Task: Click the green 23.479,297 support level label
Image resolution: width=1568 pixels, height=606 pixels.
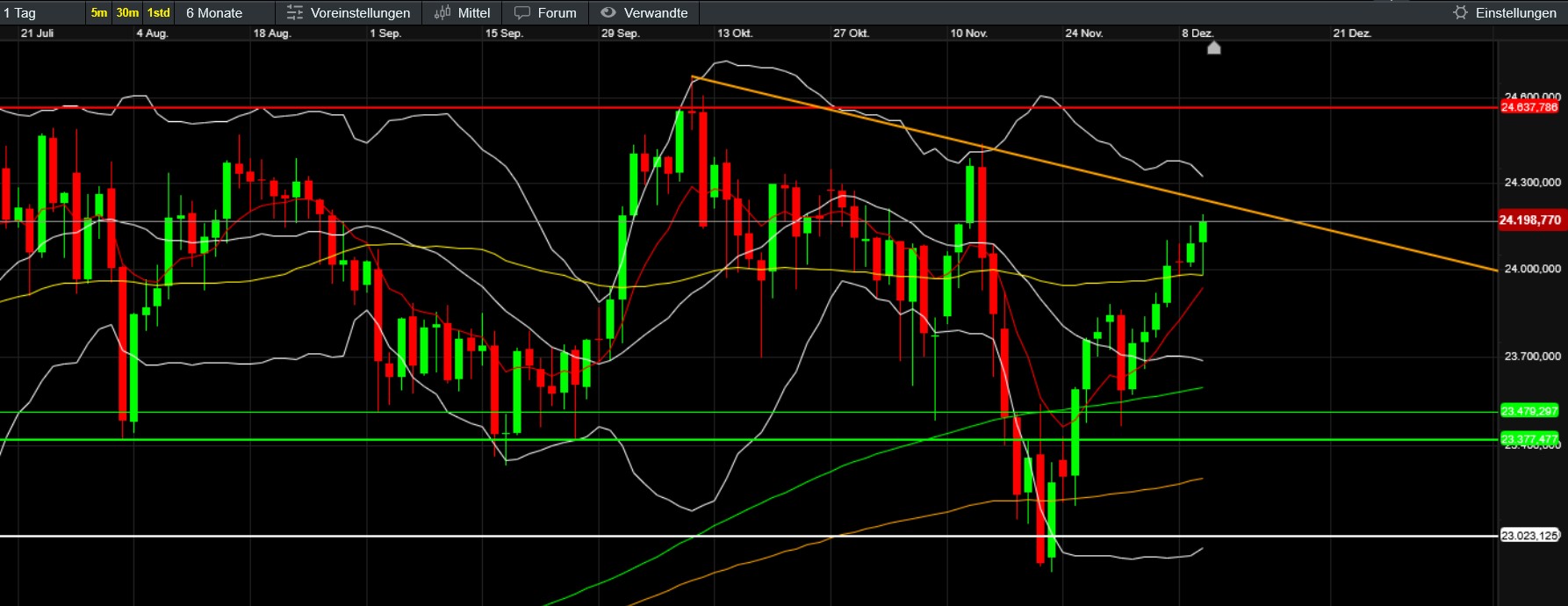Action: pyautogui.click(x=1529, y=411)
